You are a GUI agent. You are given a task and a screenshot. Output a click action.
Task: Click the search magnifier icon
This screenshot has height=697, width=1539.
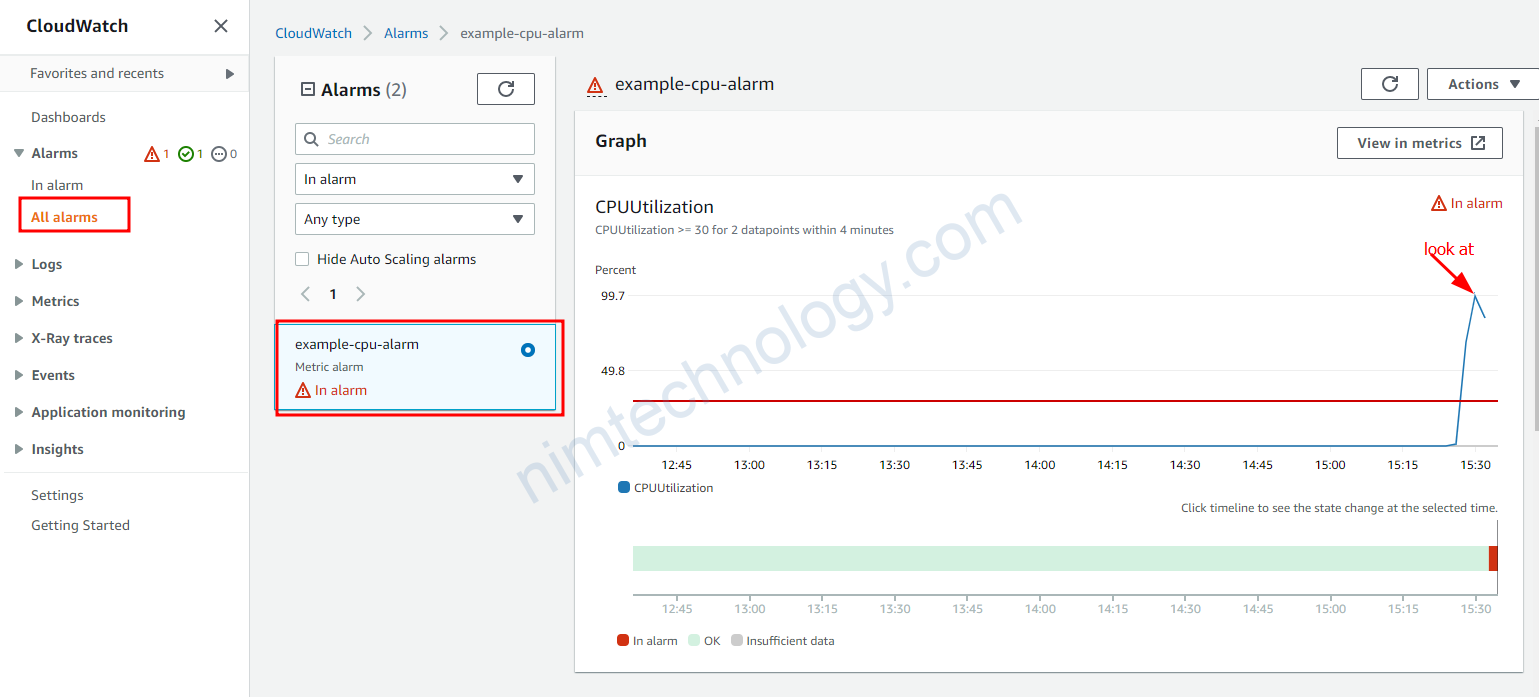312,139
